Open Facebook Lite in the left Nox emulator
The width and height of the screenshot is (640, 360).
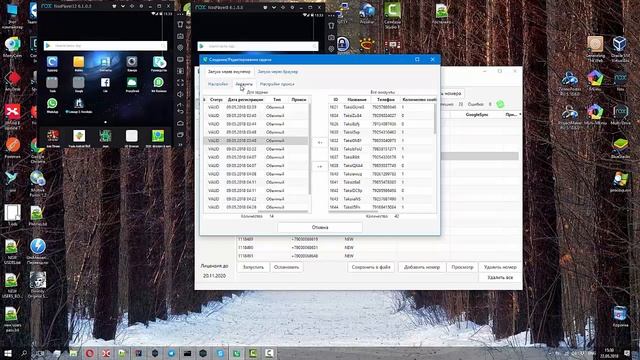pos(105,83)
